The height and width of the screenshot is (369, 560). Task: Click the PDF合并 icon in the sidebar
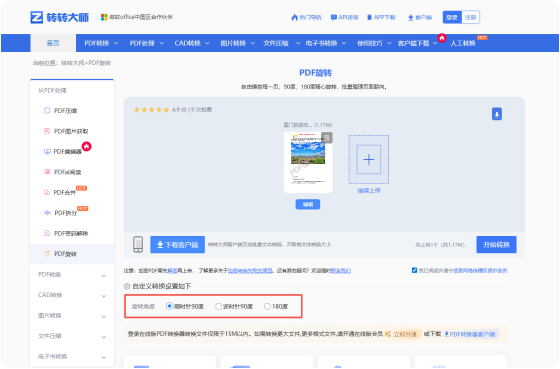(x=47, y=192)
